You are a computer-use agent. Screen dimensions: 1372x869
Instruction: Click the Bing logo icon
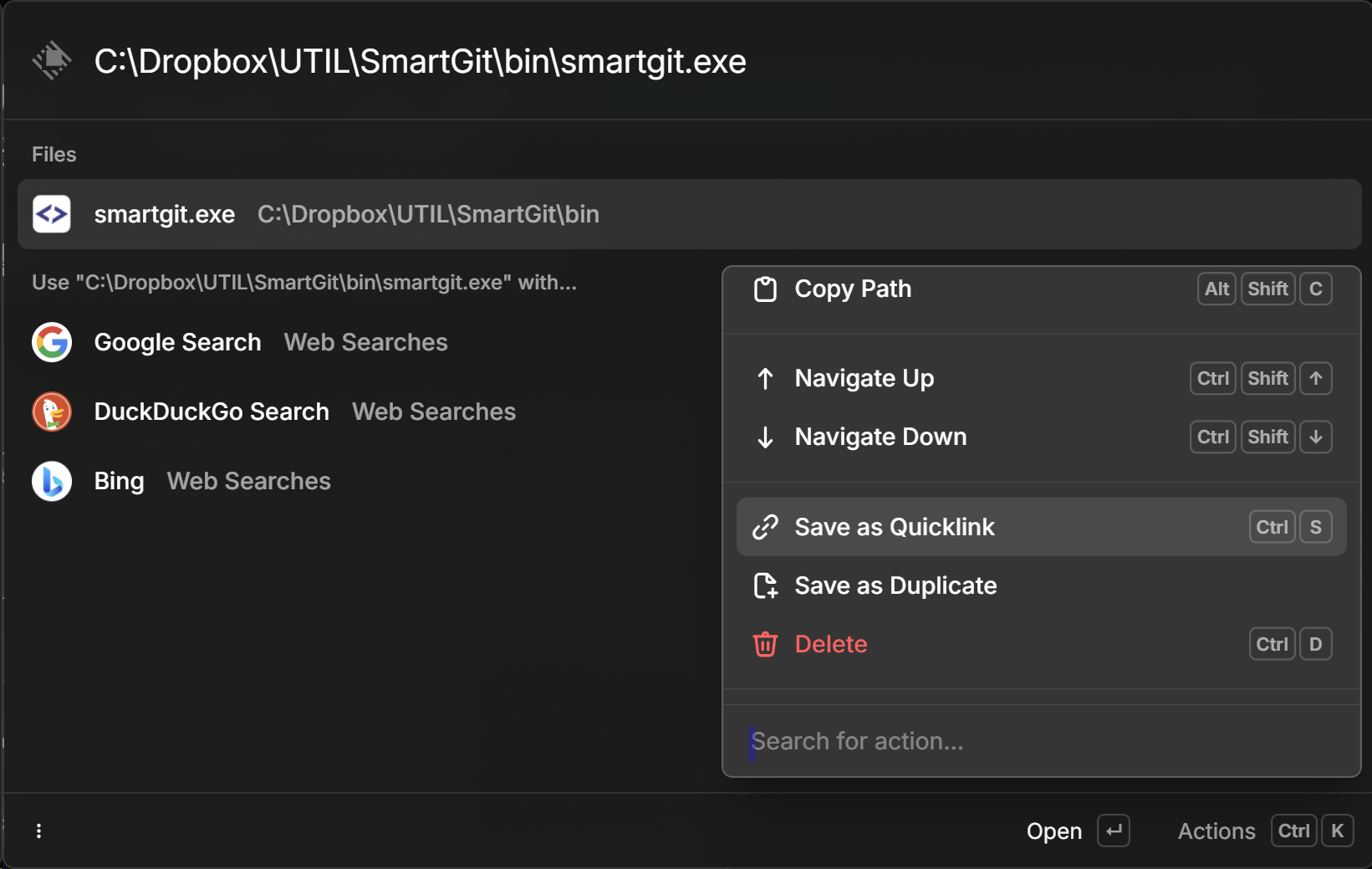click(x=52, y=481)
